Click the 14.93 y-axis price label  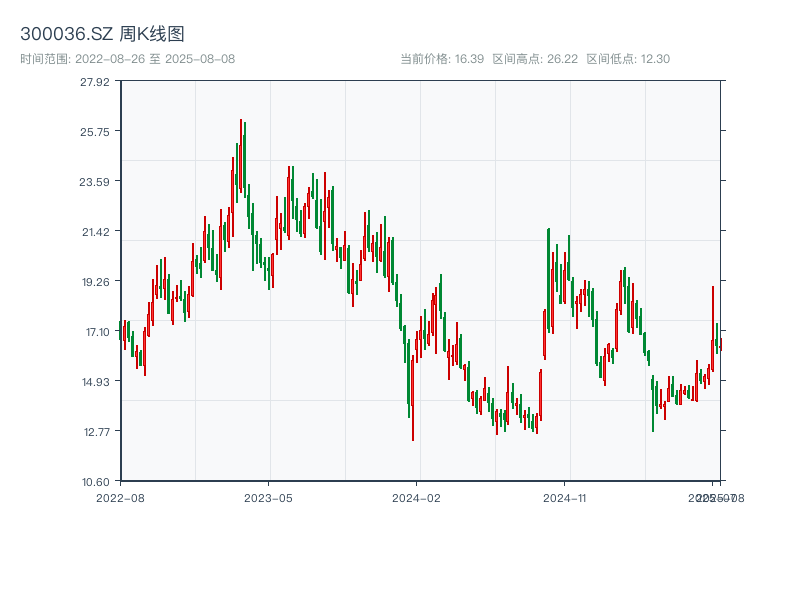[95, 381]
